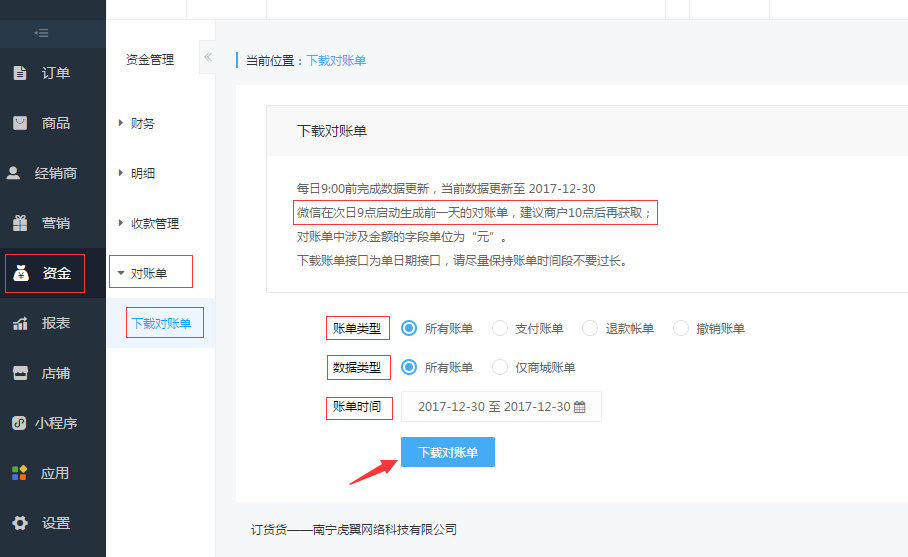
Task: Click the 账单时间 date range field
Action: (x=501, y=406)
